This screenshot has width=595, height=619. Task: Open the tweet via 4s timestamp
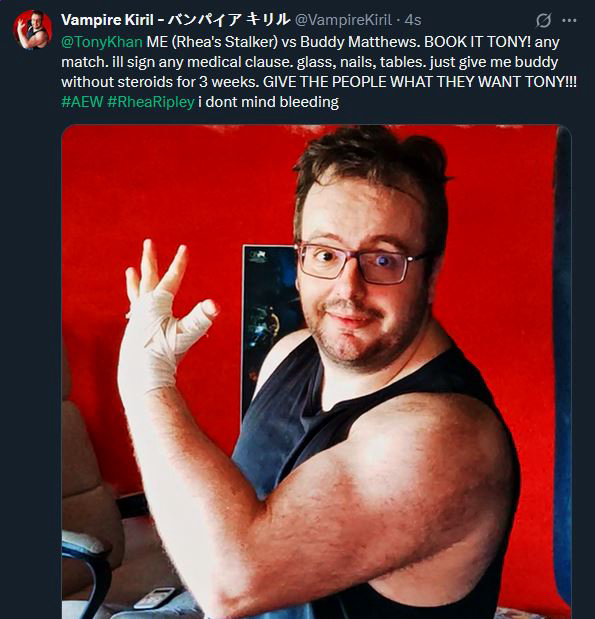413,20
